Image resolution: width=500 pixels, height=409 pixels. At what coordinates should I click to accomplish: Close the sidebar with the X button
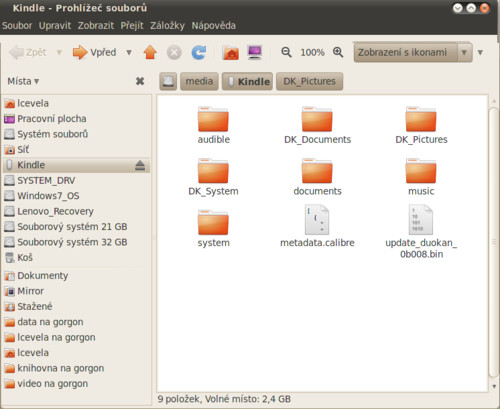140,81
